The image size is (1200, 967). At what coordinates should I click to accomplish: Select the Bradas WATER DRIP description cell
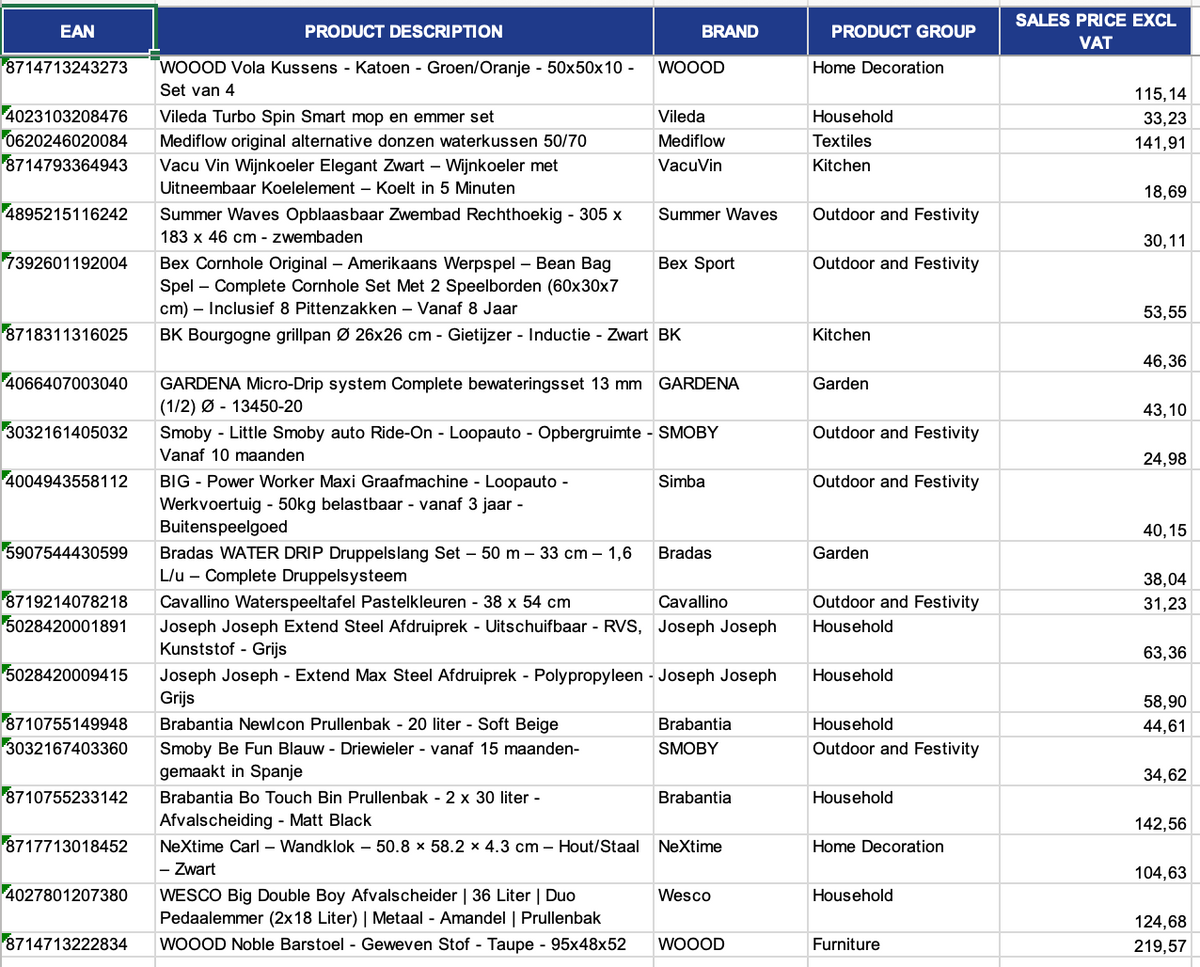click(x=404, y=565)
